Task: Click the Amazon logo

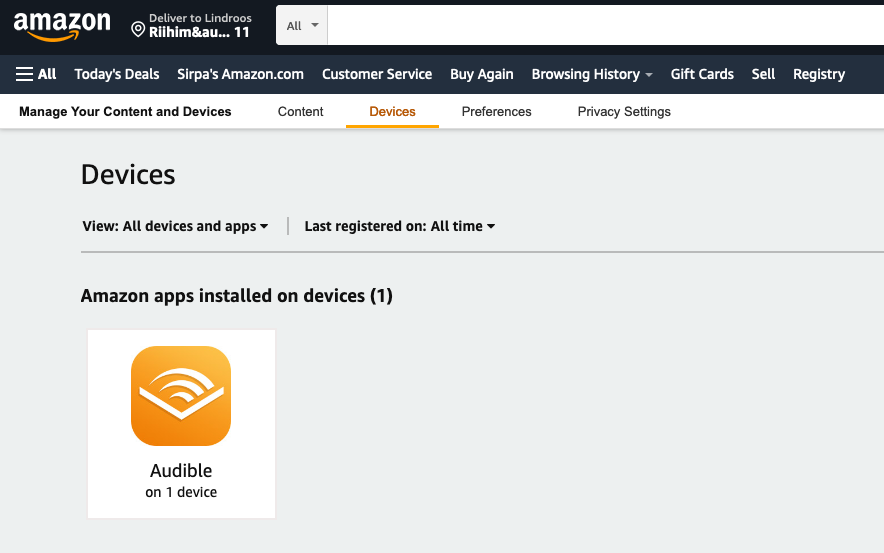Action: click(62, 26)
